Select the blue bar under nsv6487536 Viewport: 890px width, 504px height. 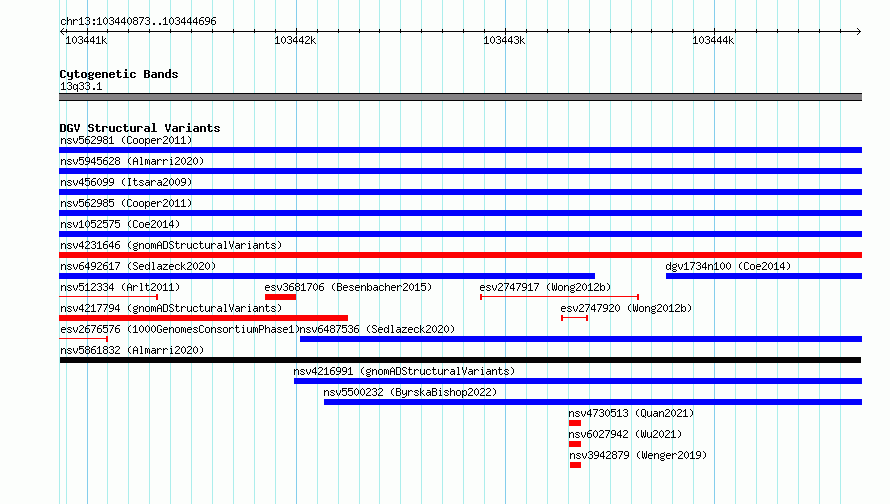(581, 339)
